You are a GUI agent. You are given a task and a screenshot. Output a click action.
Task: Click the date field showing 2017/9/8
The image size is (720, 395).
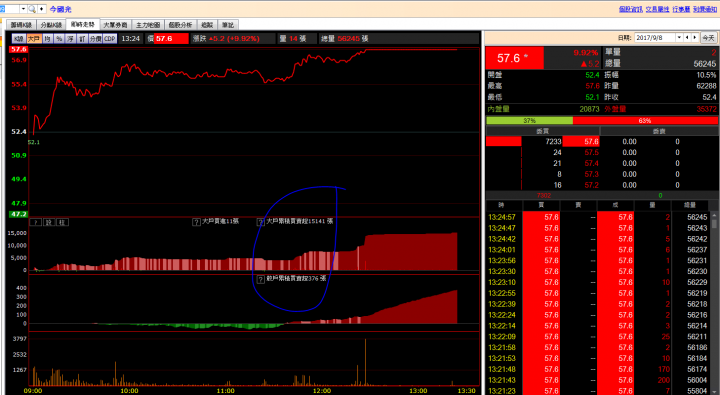[655, 38]
